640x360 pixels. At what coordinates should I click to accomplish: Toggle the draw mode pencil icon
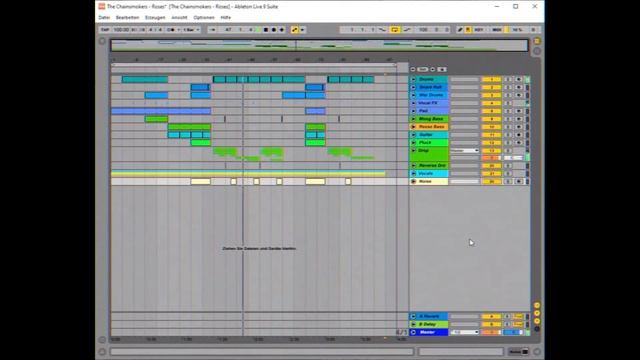[x=460, y=30]
